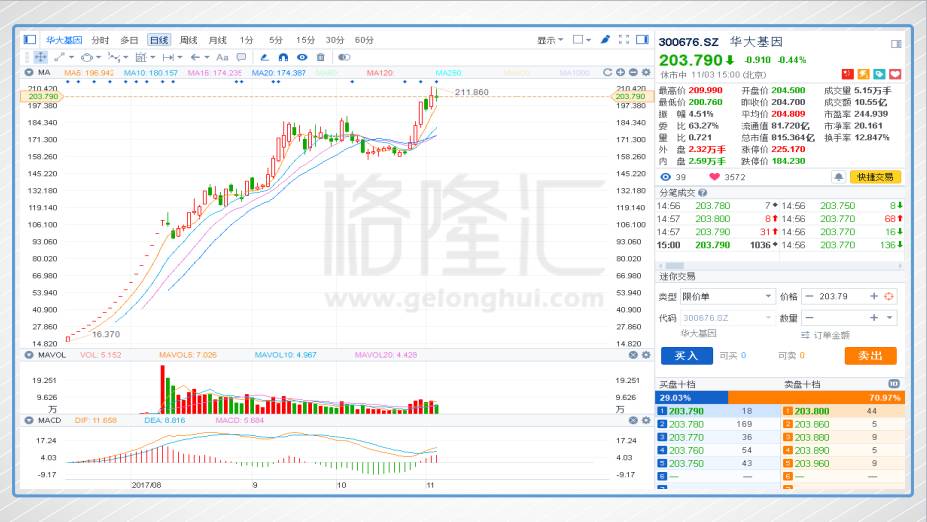Viewport: 927px width, 522px height.
Task: Open the 显示 display dropdown
Action: pos(548,40)
